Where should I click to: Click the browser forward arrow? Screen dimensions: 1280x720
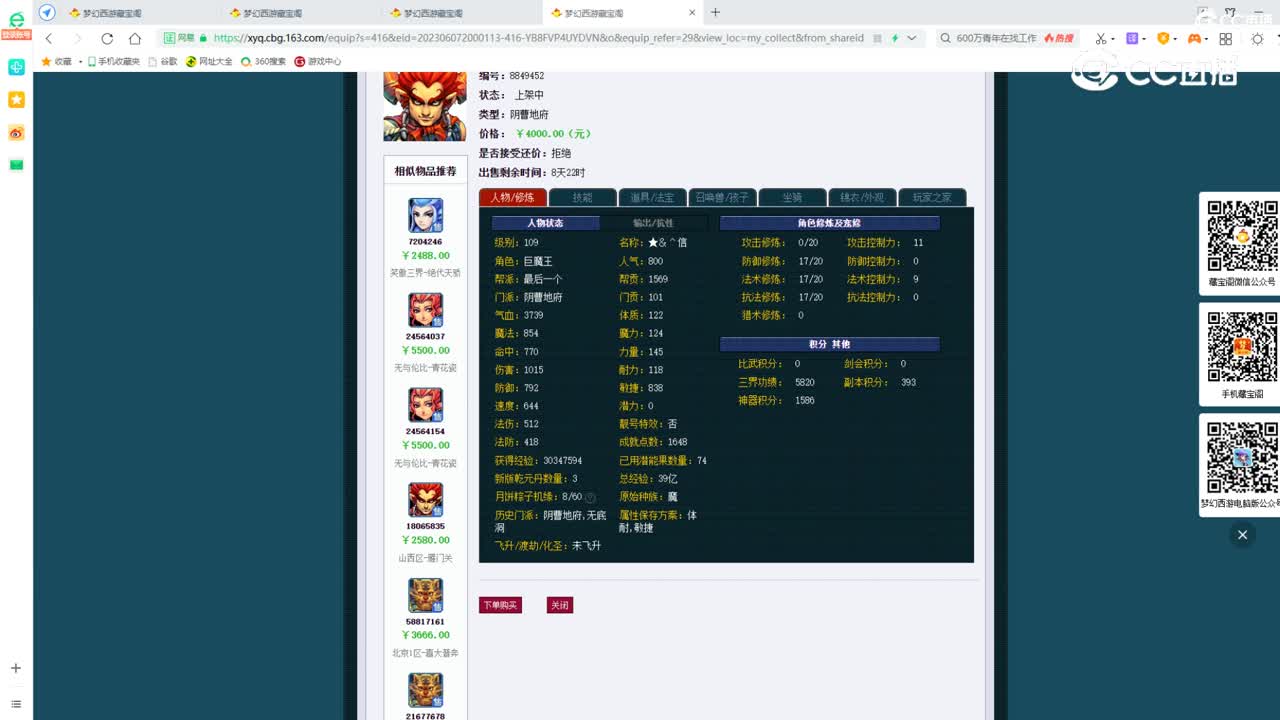coord(77,39)
